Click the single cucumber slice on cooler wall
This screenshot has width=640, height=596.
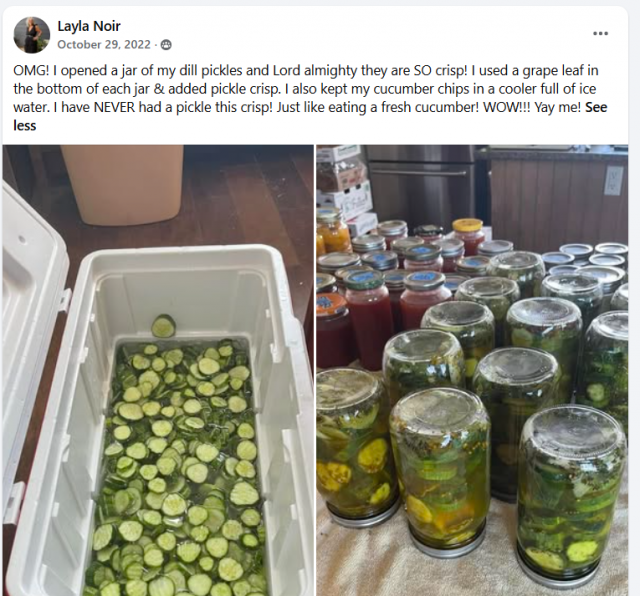[x=163, y=326]
